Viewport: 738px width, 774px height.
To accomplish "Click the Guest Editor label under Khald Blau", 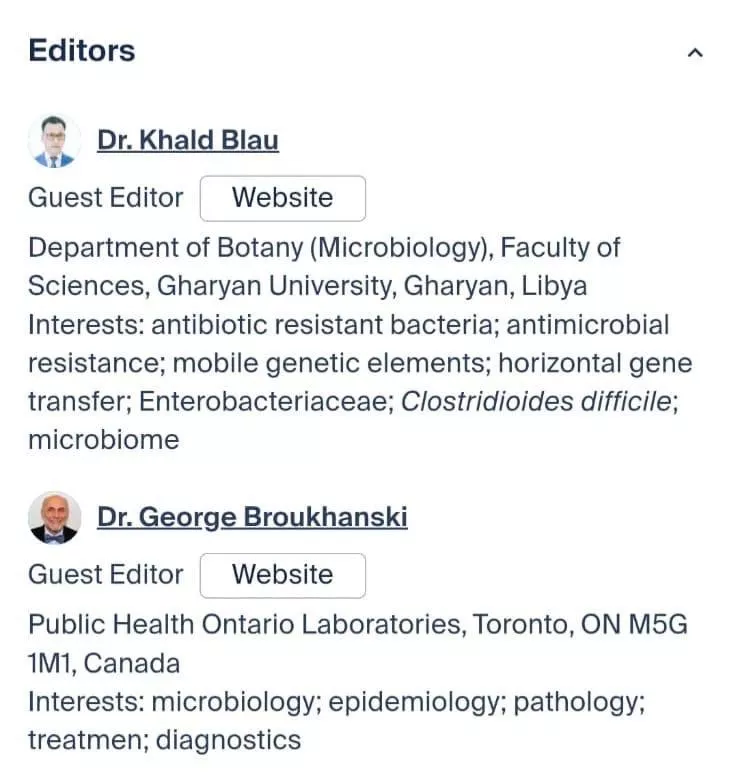I will (x=106, y=198).
